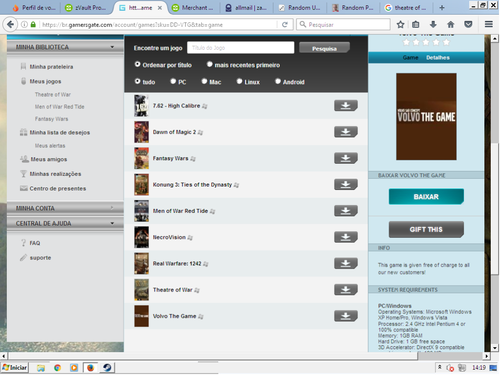Open 'Minha prateleira' in sidebar
This screenshot has height=375, width=500.
click(x=51, y=67)
